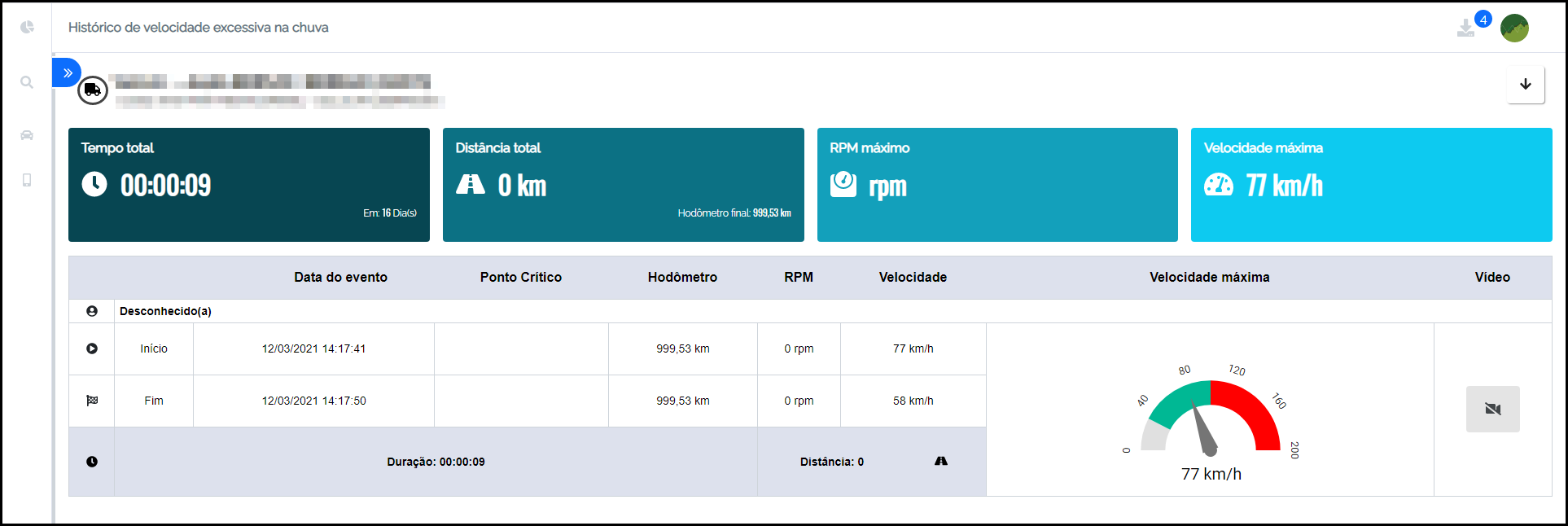
Task: Click the truck vehicle icon
Action: (x=93, y=90)
